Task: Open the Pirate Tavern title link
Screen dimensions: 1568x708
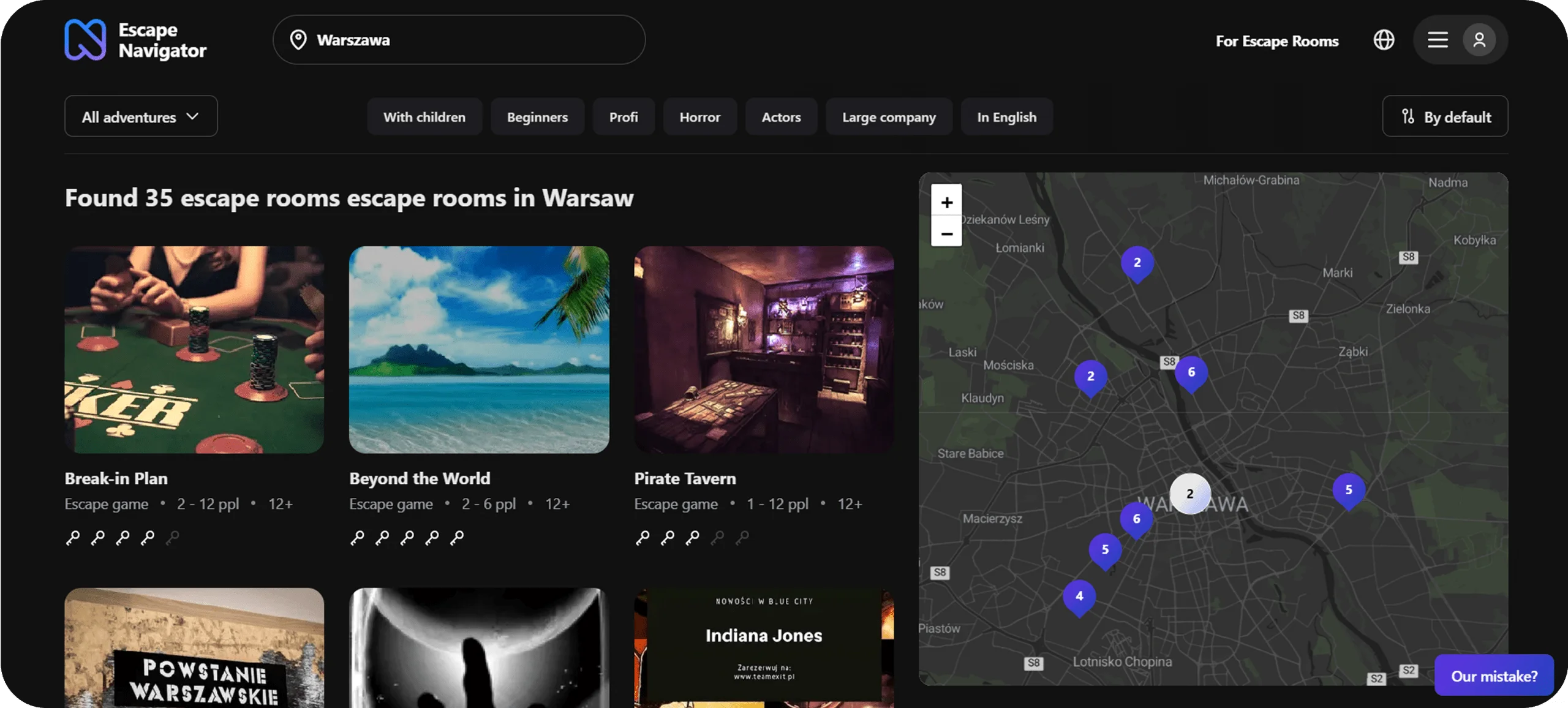Action: (685, 478)
